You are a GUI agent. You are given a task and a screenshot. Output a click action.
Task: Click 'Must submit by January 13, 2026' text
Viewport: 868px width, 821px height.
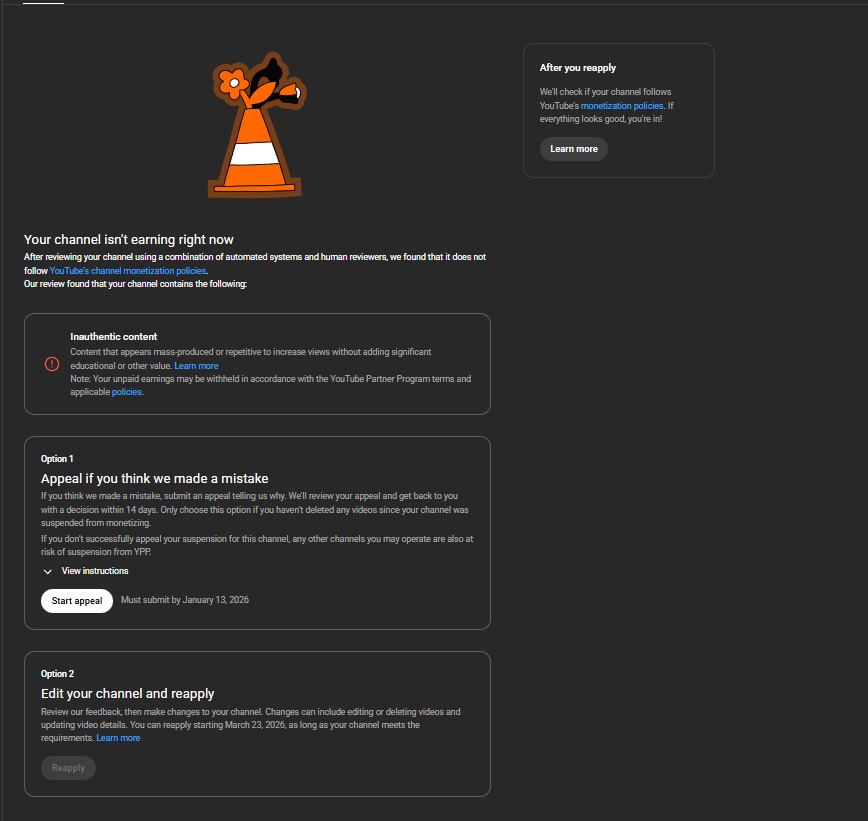[x=185, y=600]
